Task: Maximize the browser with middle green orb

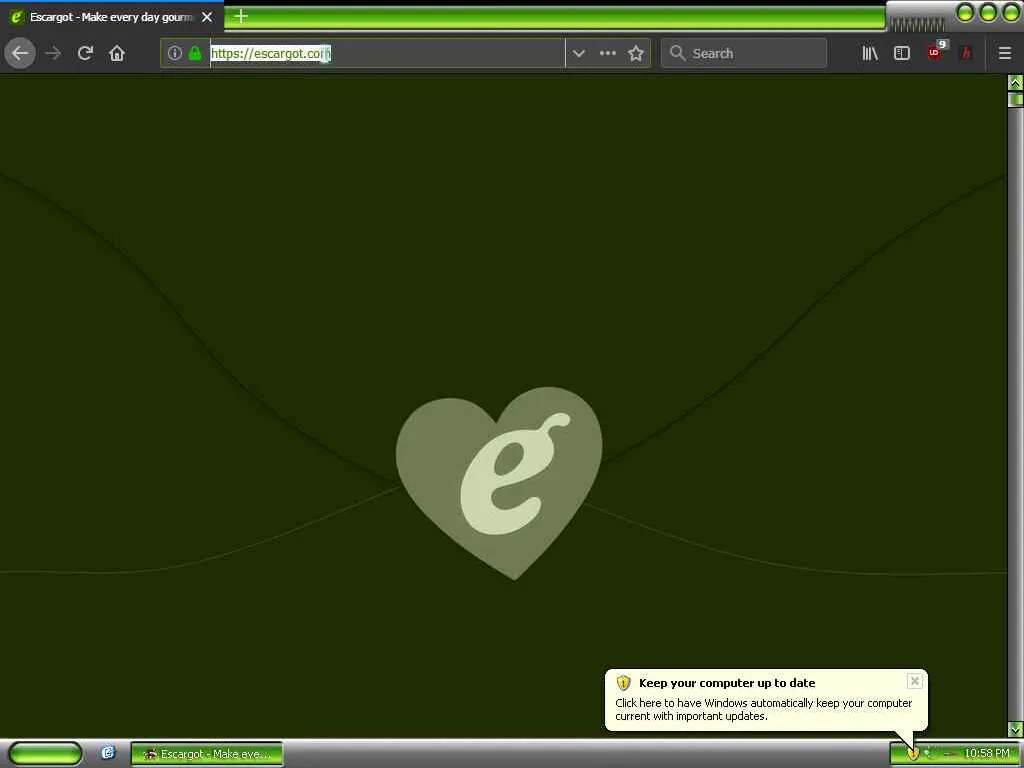Action: click(988, 12)
